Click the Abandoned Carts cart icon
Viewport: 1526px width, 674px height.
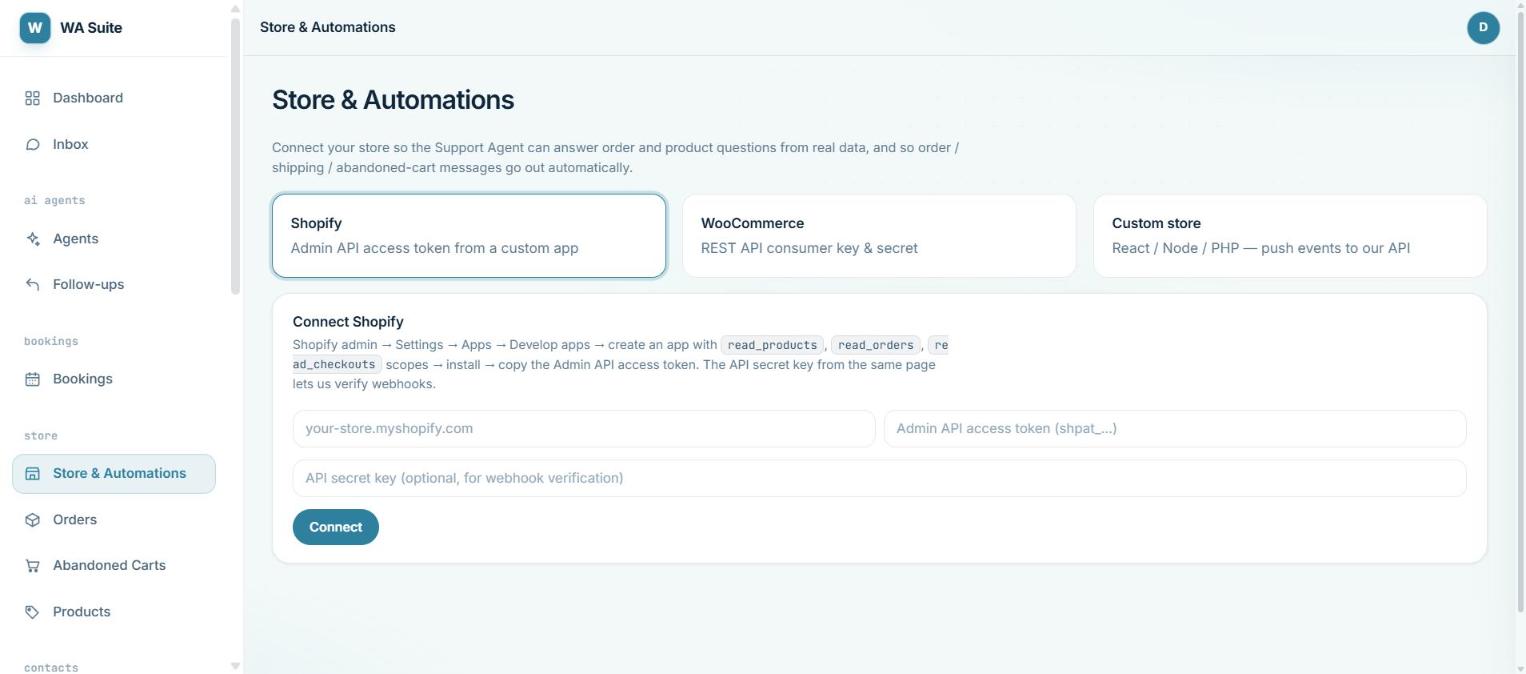coord(32,565)
